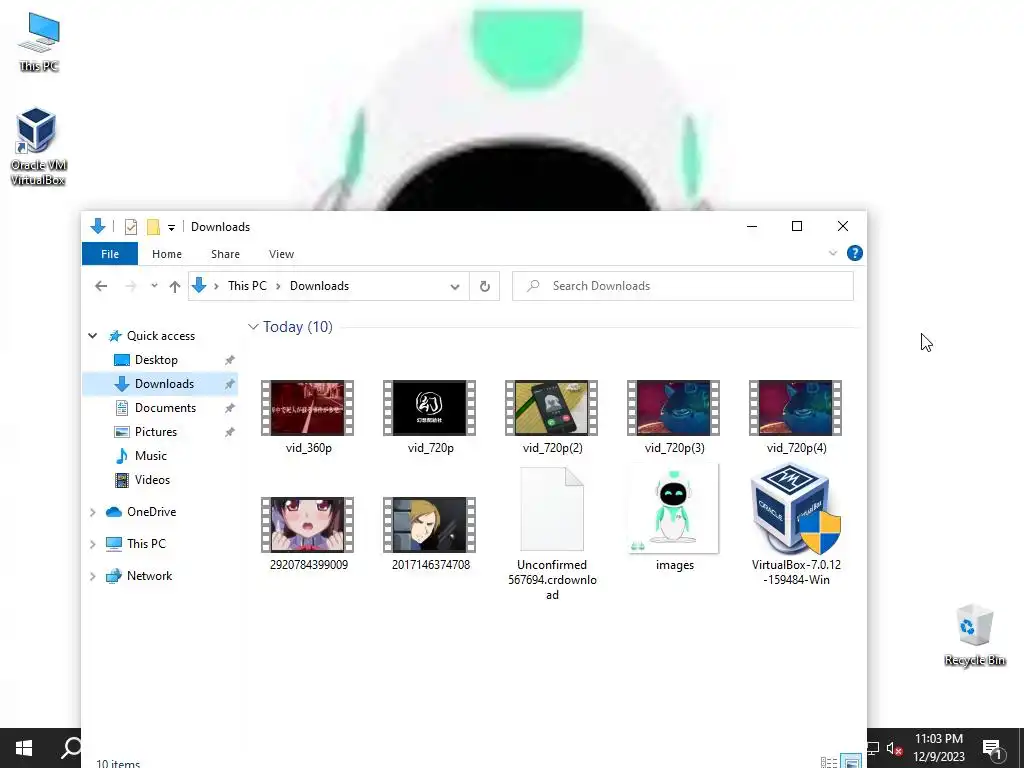Click the pin icon beside Downloads
Screen dimensions: 1024x768
click(229, 384)
